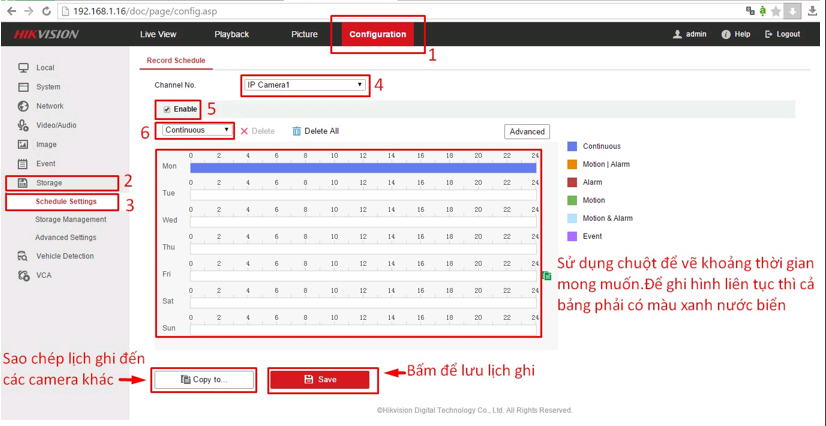Click the Storage icon in sidebar
This screenshot has width=826, height=426.
tap(22, 183)
